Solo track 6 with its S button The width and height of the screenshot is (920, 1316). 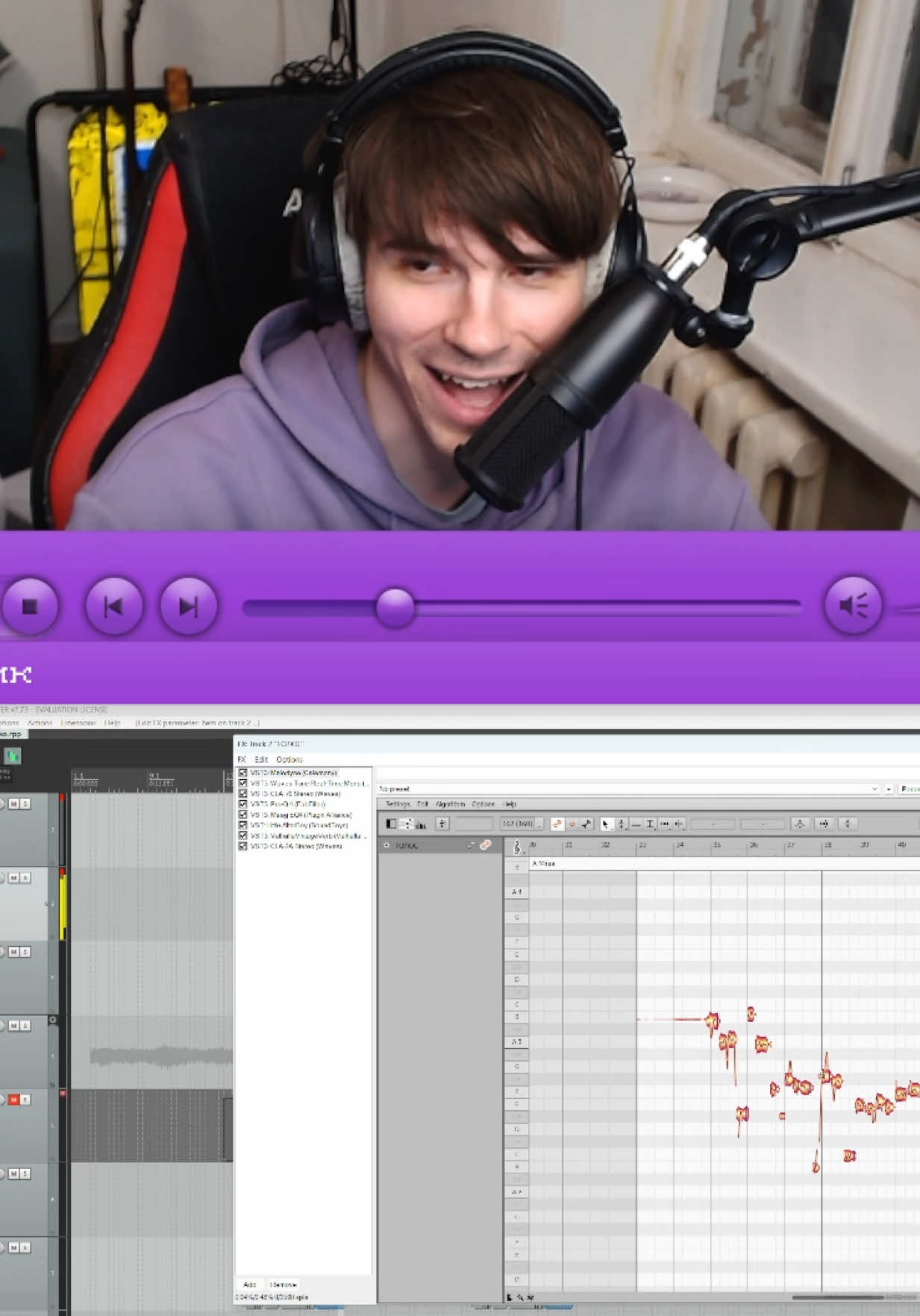coord(25,1174)
